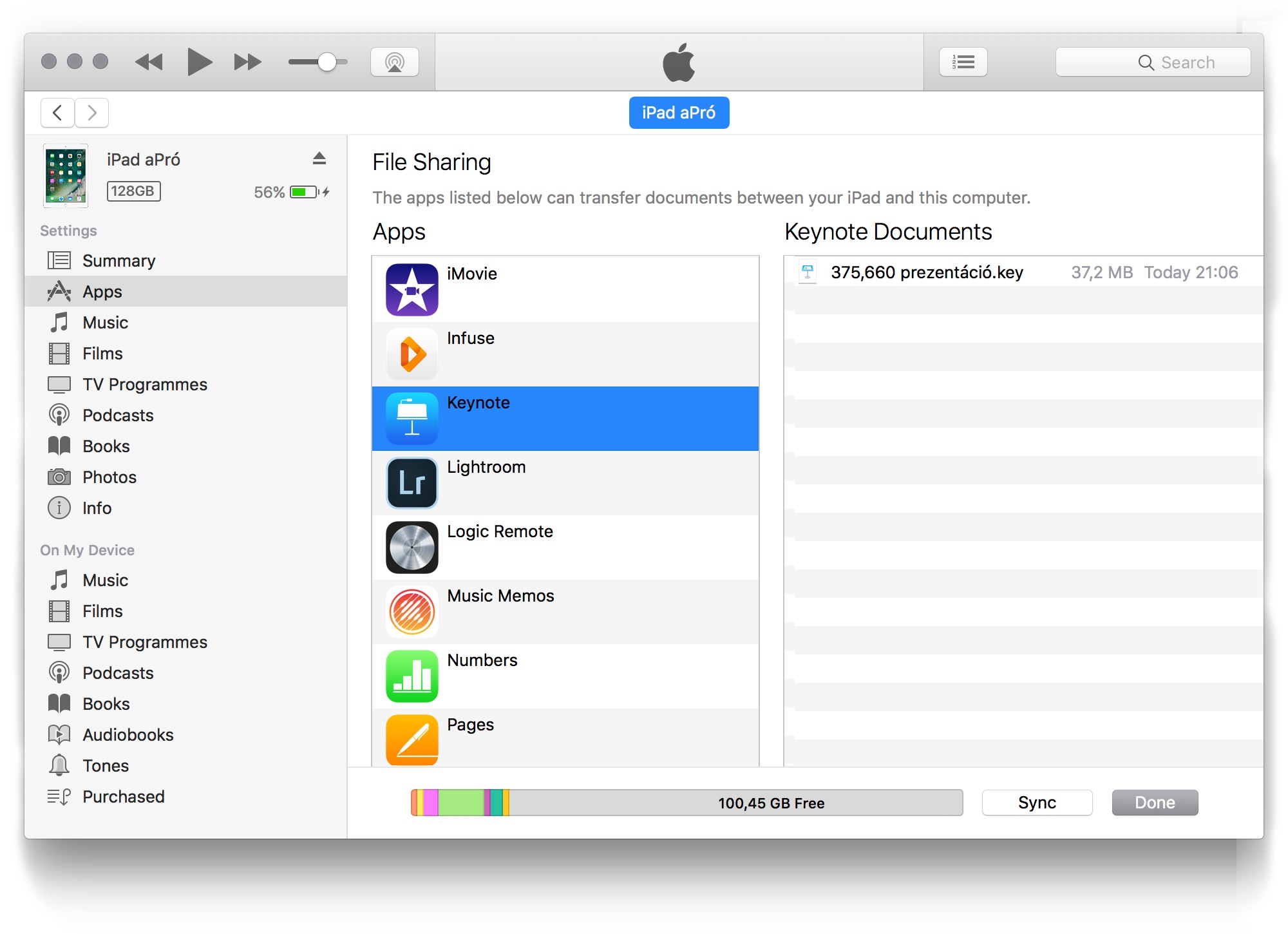
Task: Select the Keynote app icon
Action: tap(412, 419)
